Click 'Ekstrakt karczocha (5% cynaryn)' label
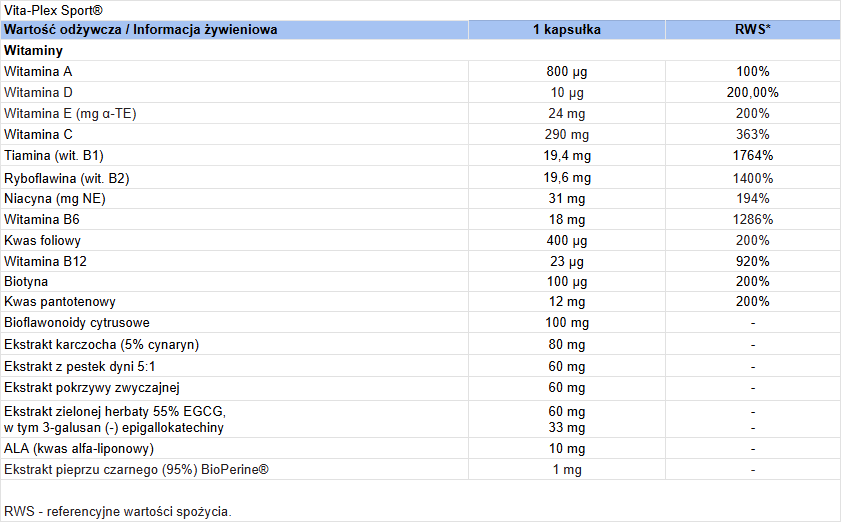The width and height of the screenshot is (841, 522). [101, 344]
